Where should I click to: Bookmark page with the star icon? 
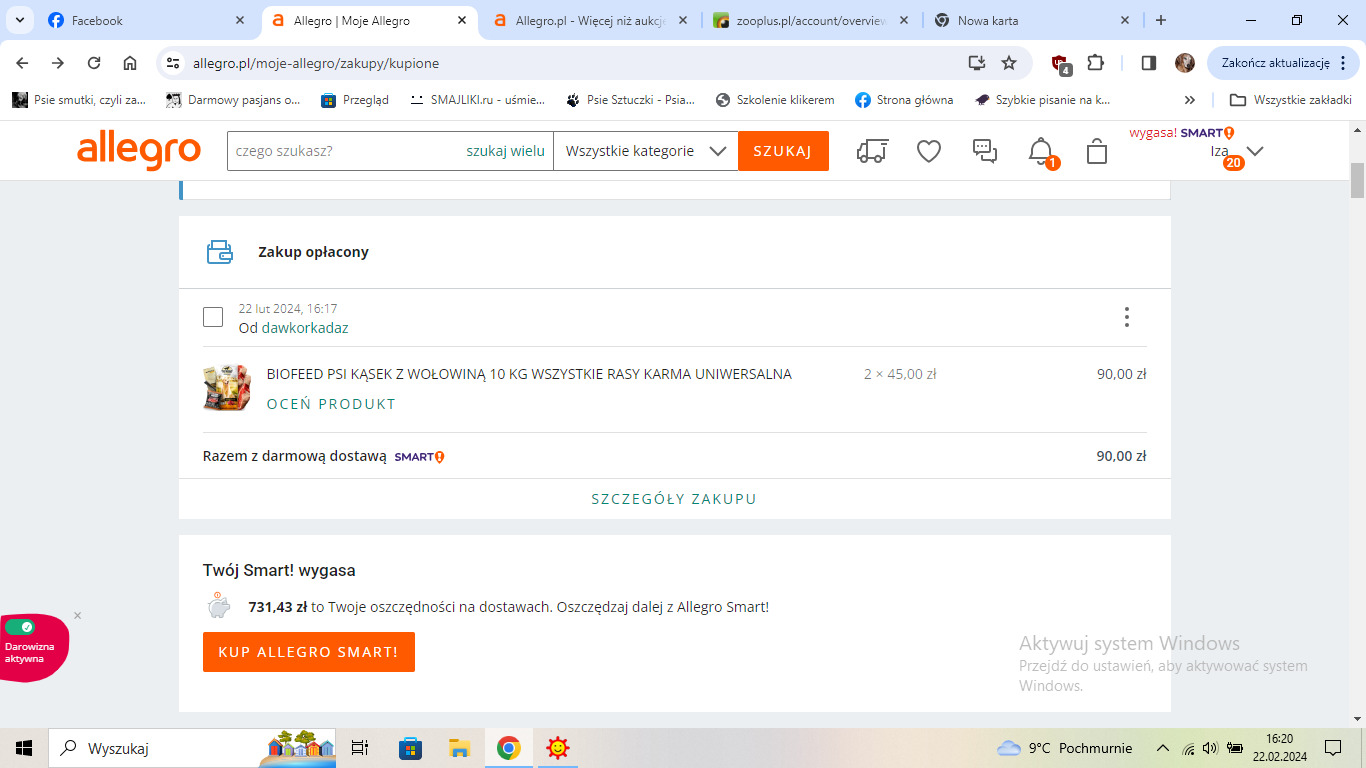1009,63
